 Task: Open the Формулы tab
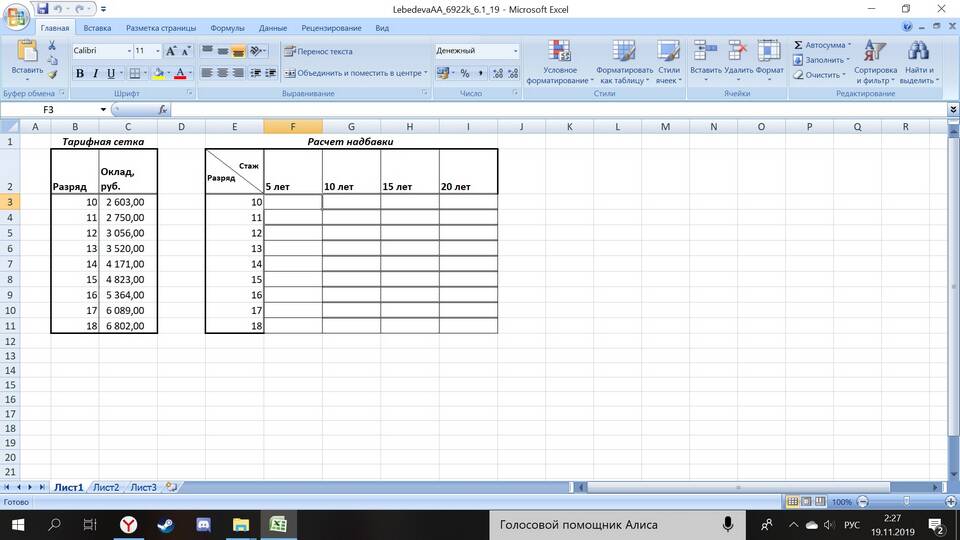coord(227,28)
